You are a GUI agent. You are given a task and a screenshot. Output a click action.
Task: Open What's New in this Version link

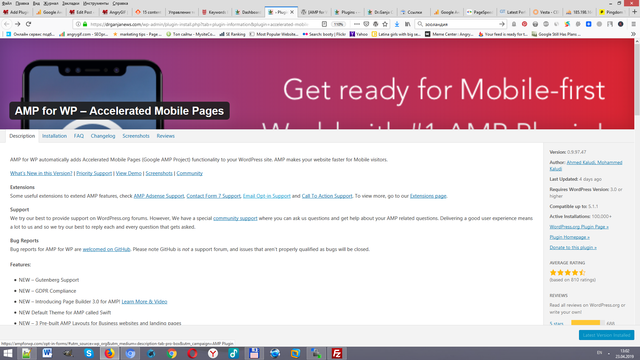point(41,173)
